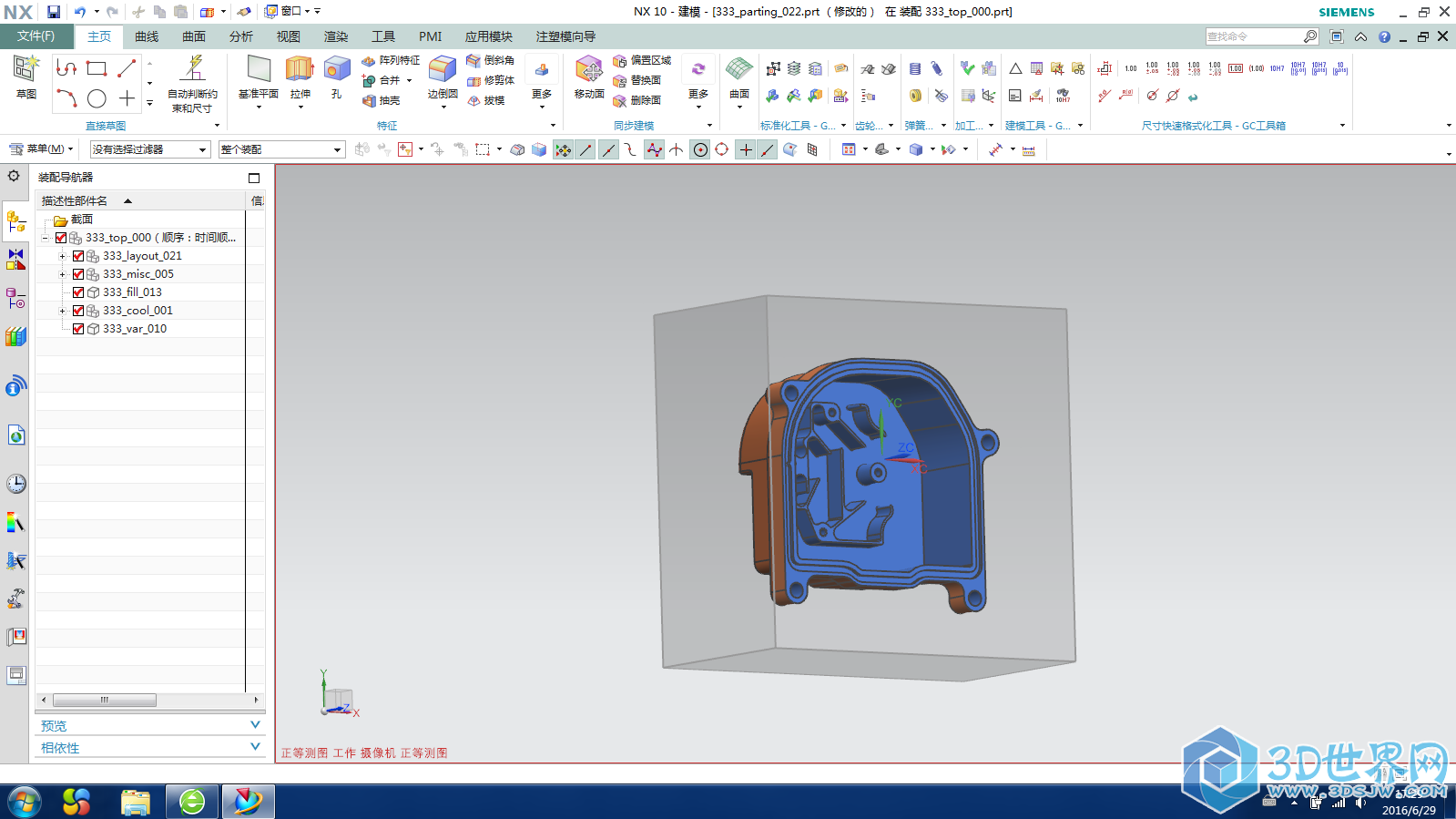1456x819 pixels.
Task: Switch to the PMI tab
Action: click(x=431, y=36)
